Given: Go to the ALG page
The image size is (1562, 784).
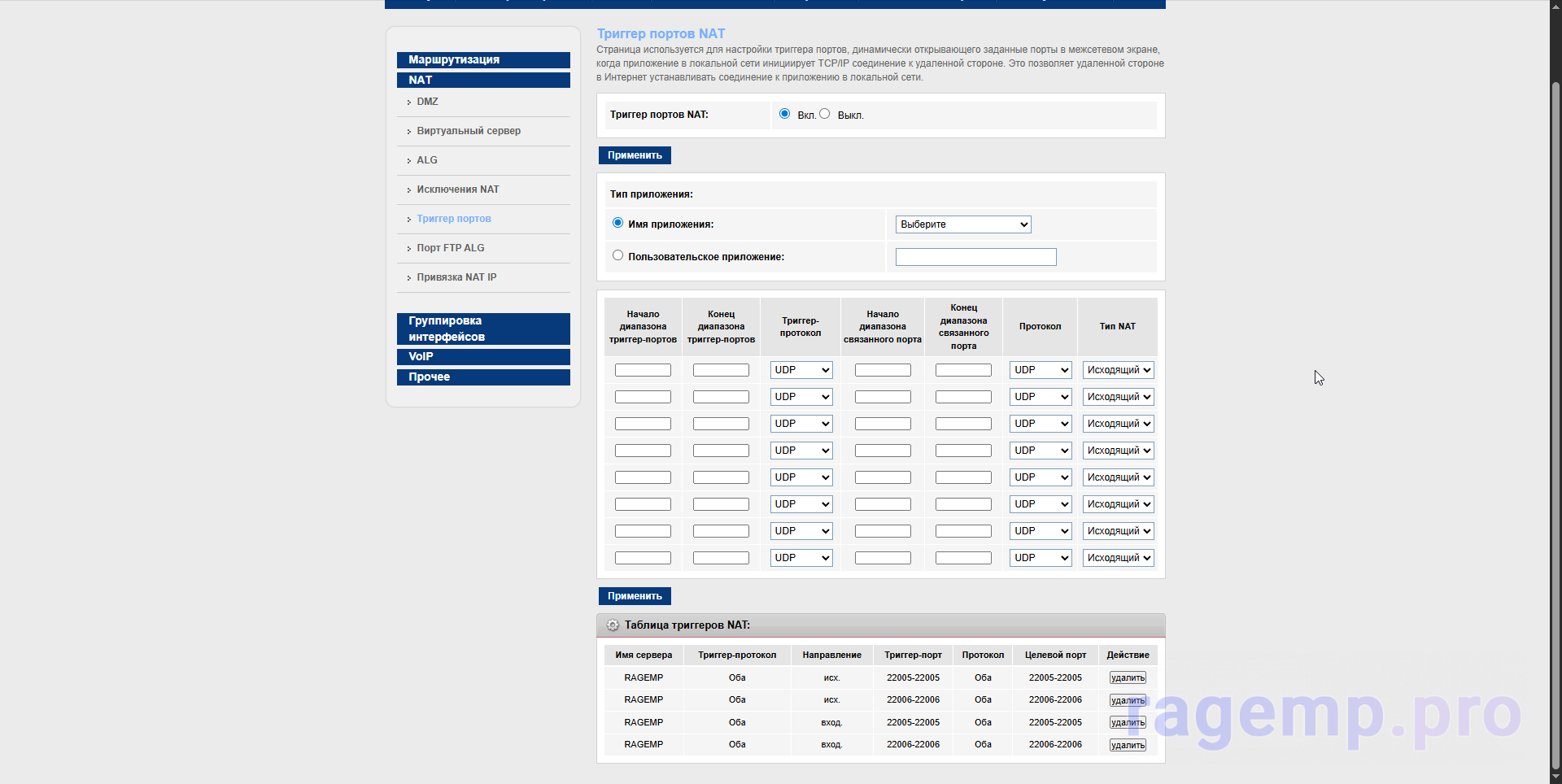Looking at the screenshot, I should pos(427,160).
